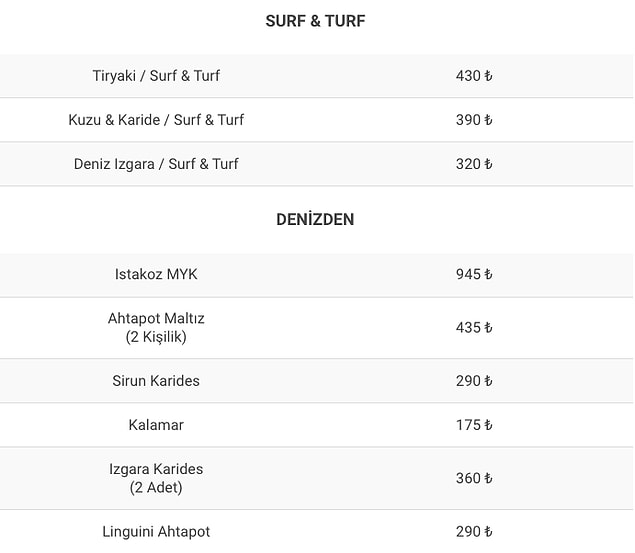Screen dimensions: 635x553
Task: Click the 320 ₺ price
Action: [474, 164]
